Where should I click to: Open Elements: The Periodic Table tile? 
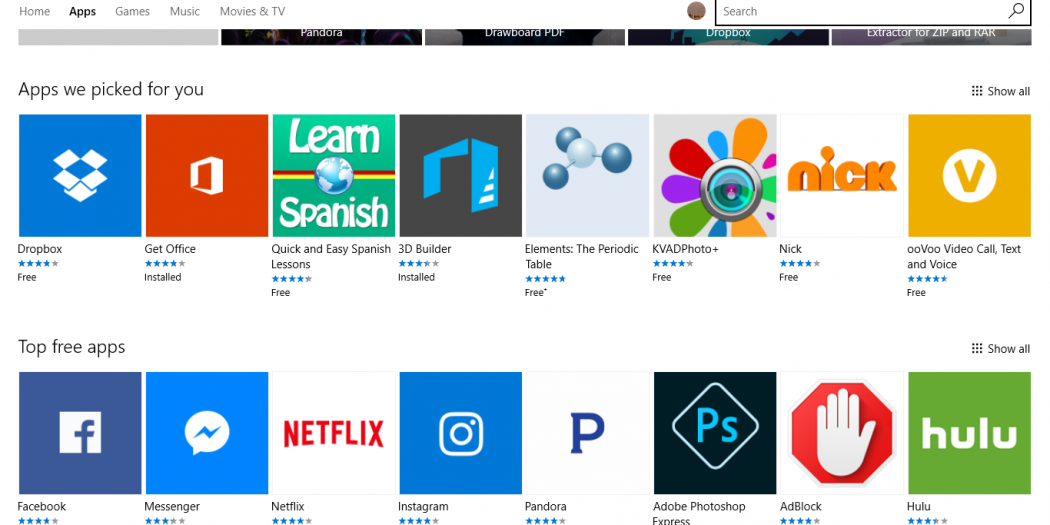pos(588,175)
